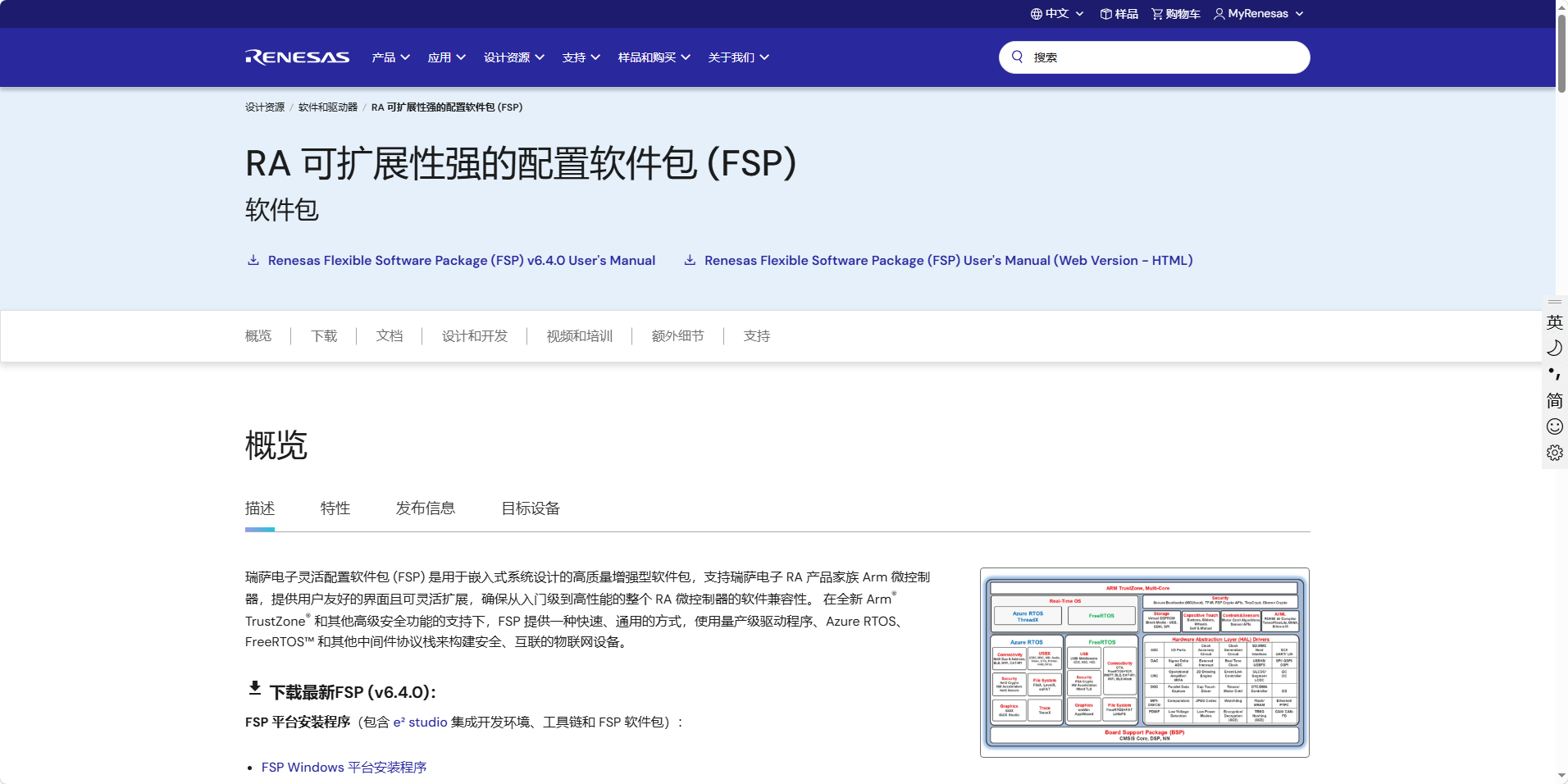Open the FSP Windows 平台安装程序 link

click(x=344, y=768)
